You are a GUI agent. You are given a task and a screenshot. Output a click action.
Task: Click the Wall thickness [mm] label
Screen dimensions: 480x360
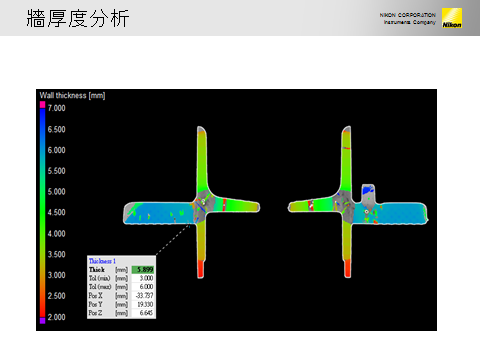pyautogui.click(x=72, y=96)
